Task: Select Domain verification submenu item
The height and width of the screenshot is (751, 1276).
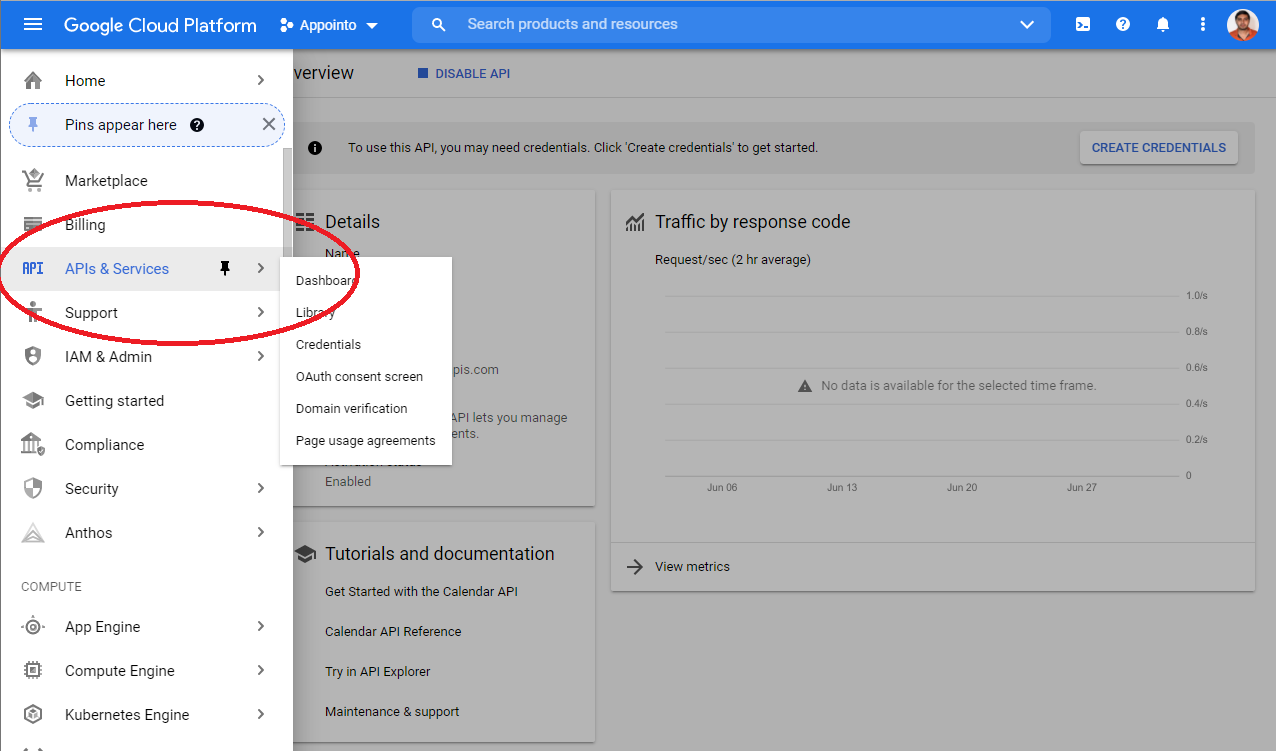Action: (x=366, y=409)
